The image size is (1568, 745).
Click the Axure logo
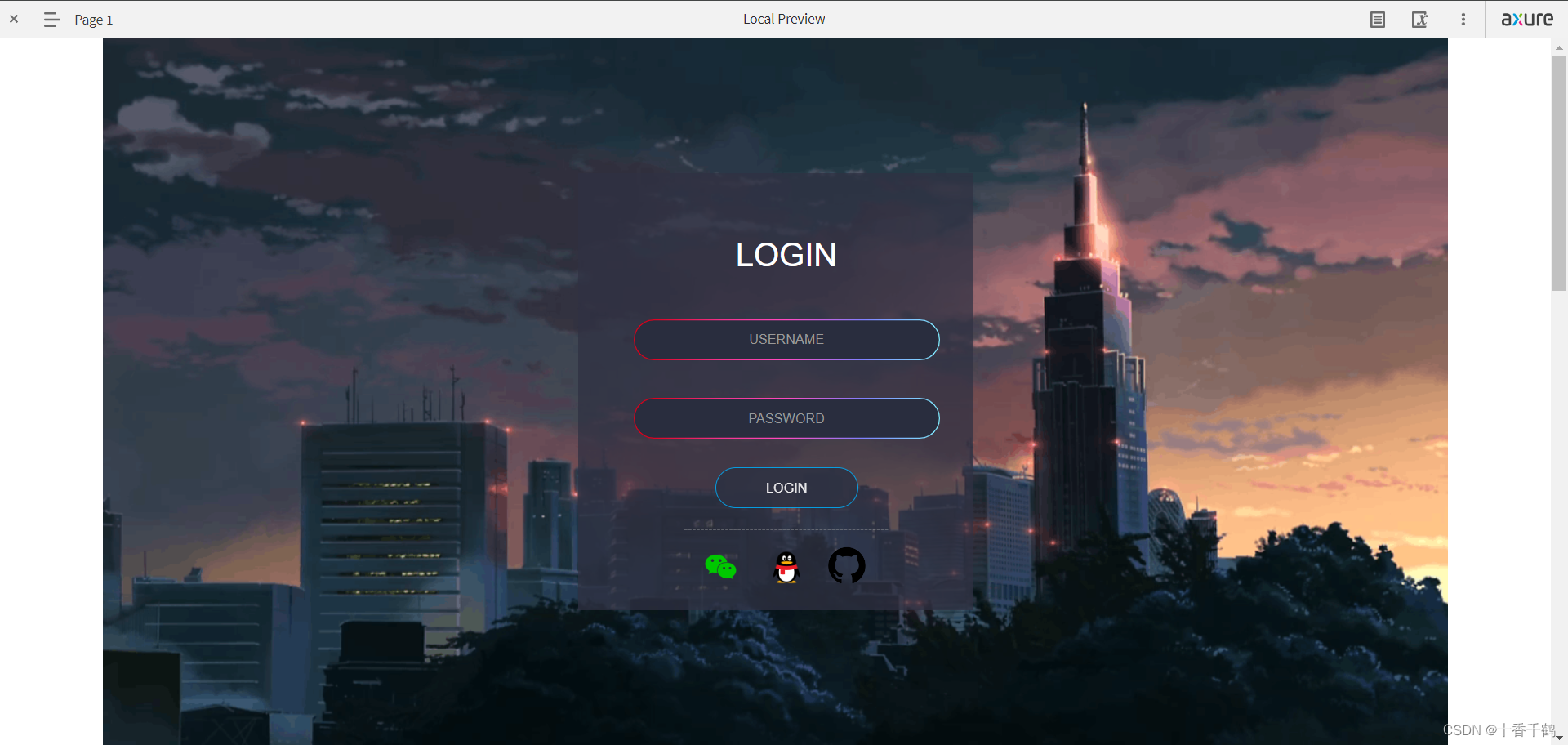point(1527,19)
